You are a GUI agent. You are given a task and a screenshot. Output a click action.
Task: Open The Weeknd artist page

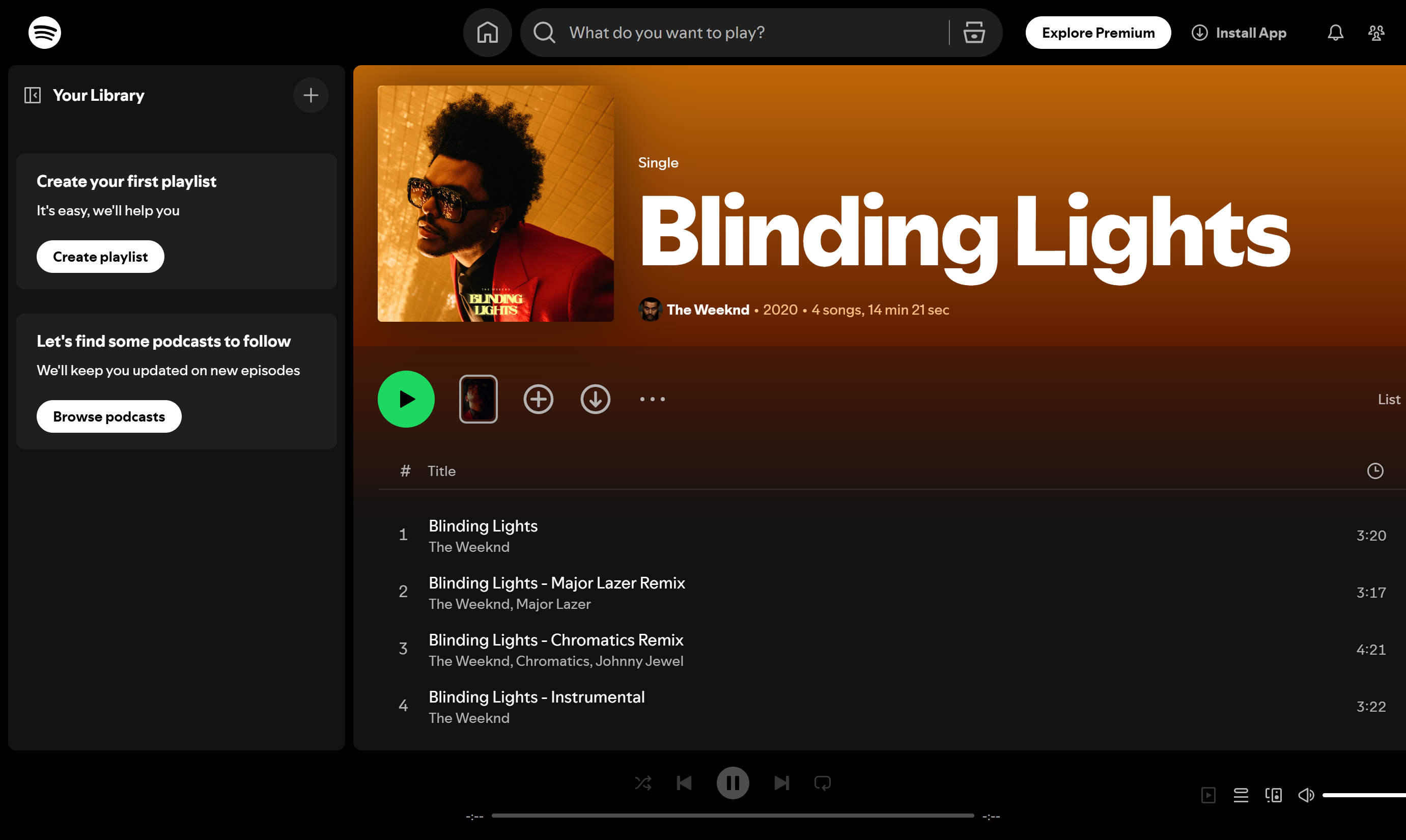(708, 310)
